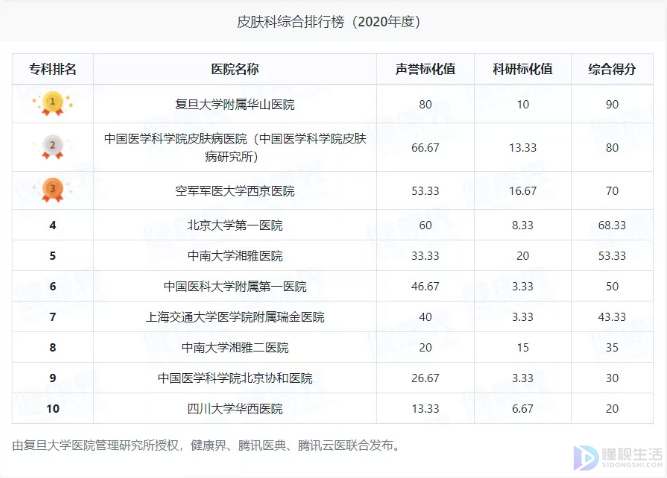Image resolution: width=667 pixels, height=478 pixels.
Task: Click the silver rank 2 medal icon
Action: point(52,147)
